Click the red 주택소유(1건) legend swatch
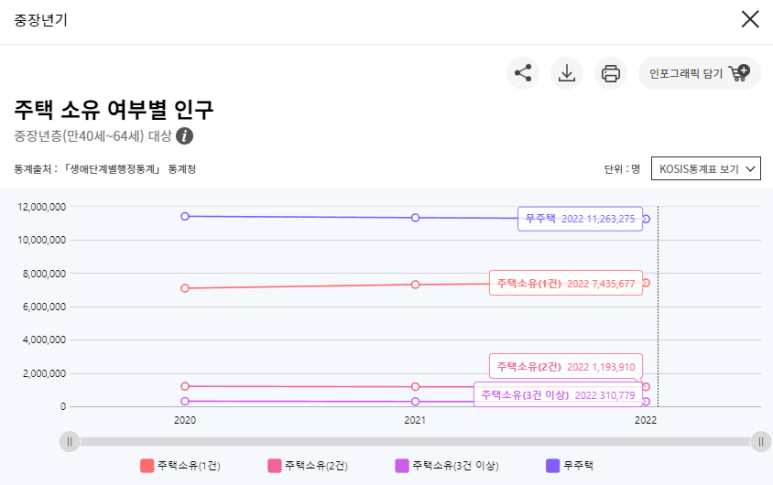773x485 pixels. click(x=147, y=465)
